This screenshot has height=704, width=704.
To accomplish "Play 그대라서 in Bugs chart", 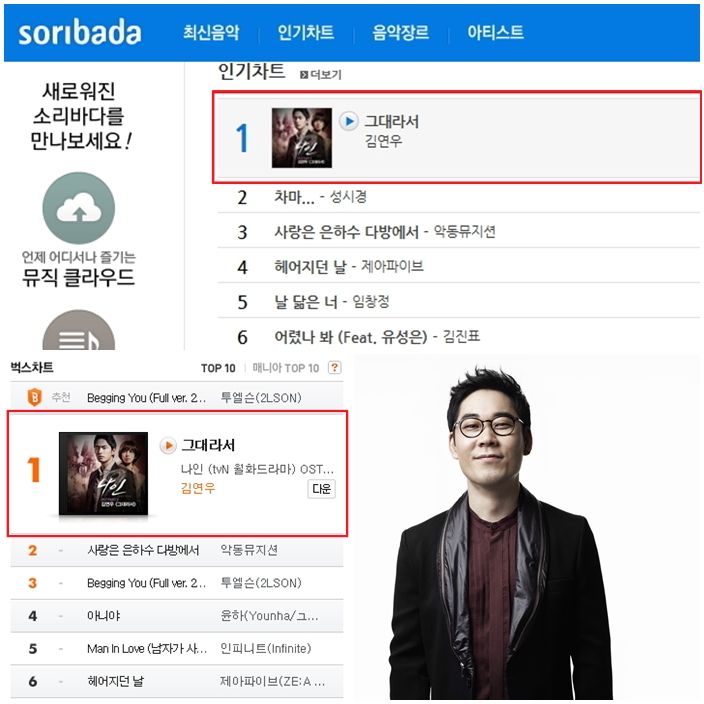I will click(168, 445).
